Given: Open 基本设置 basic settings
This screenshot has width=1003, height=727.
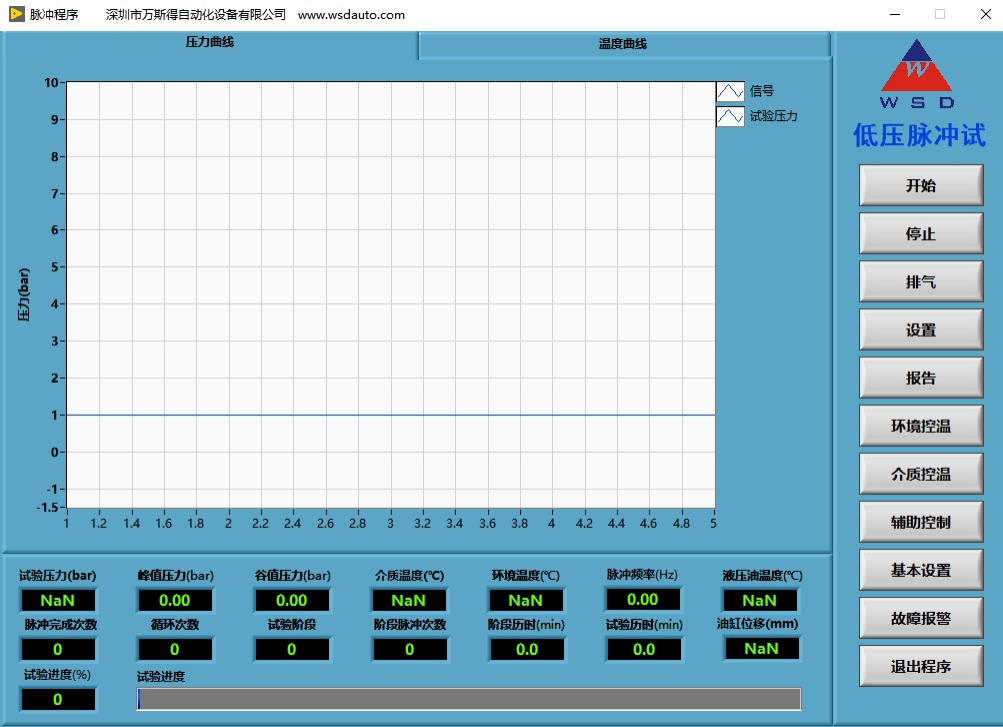Looking at the screenshot, I should [920, 570].
